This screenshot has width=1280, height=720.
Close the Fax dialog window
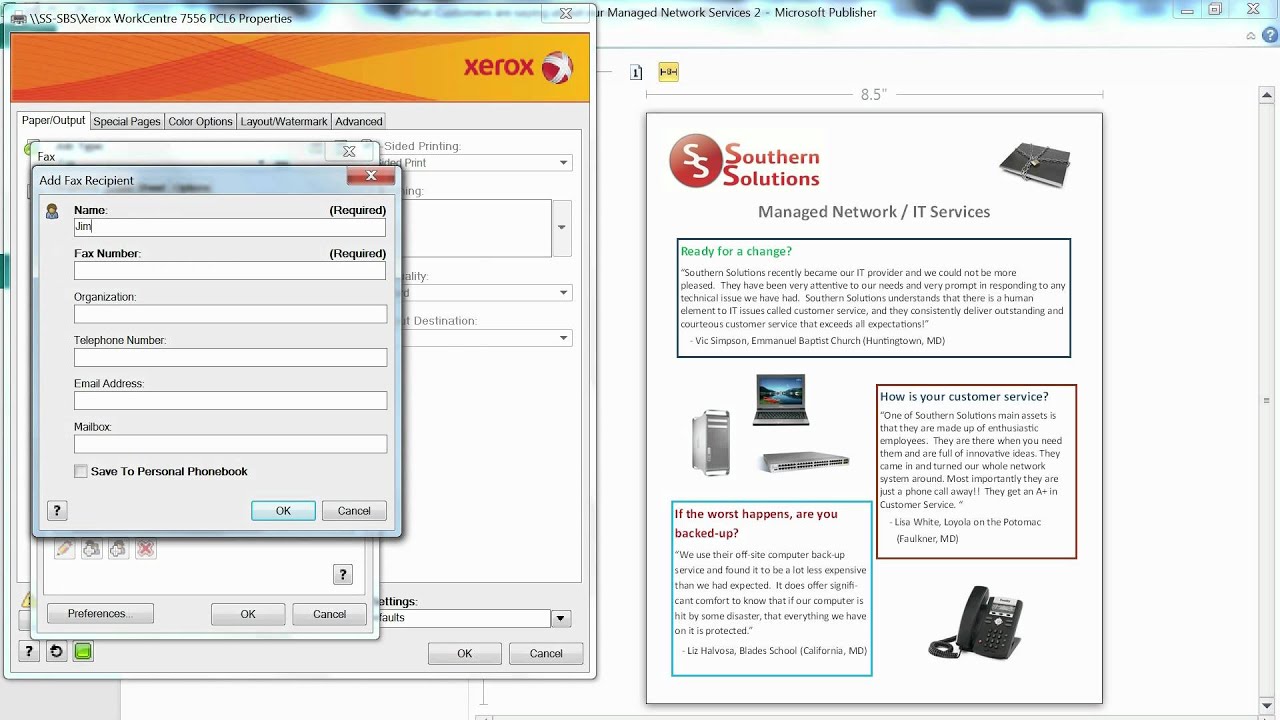point(349,151)
